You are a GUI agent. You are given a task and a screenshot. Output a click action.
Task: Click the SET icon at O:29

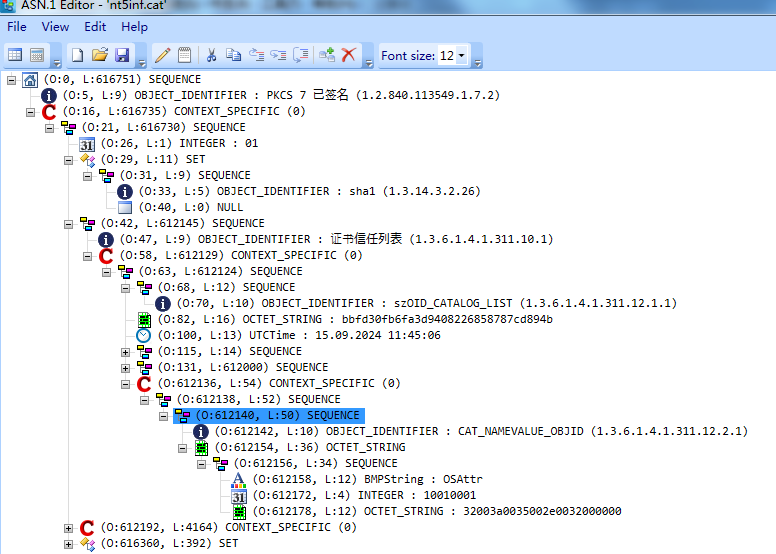[x=87, y=160]
